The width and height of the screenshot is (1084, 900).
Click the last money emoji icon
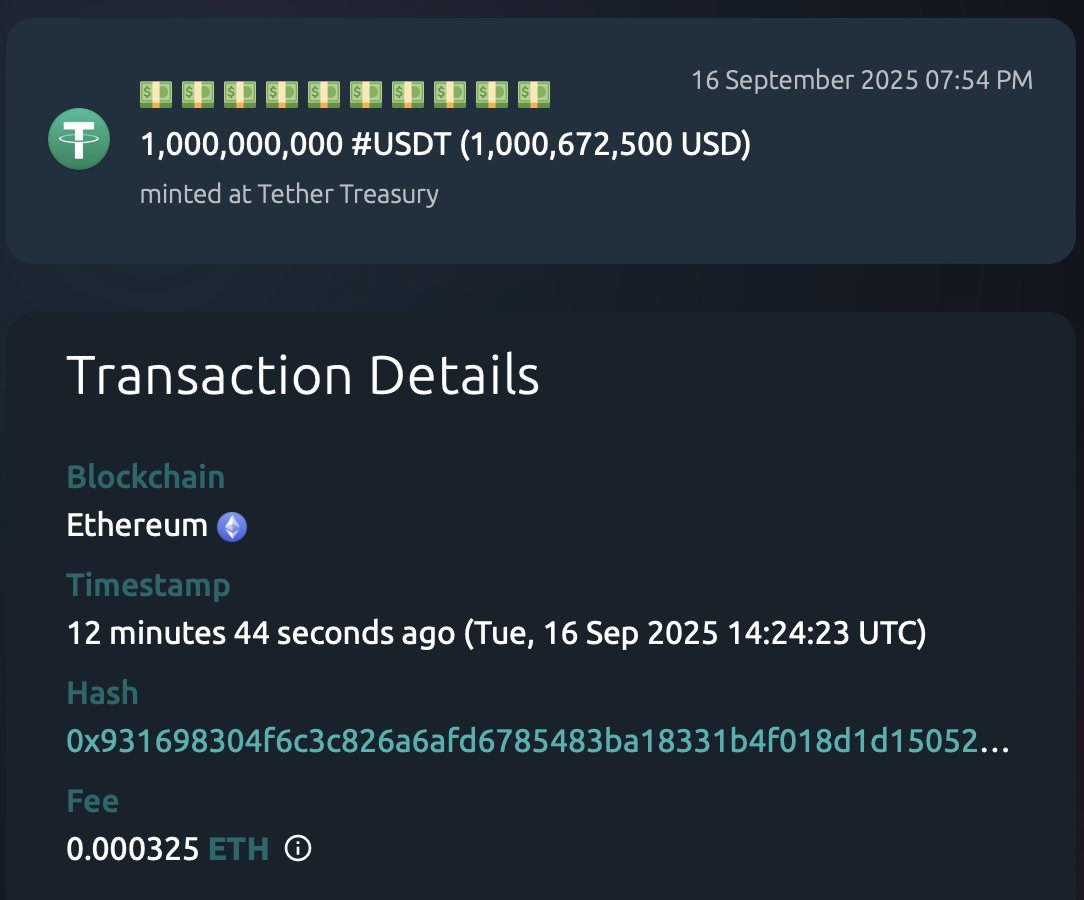[x=534, y=94]
